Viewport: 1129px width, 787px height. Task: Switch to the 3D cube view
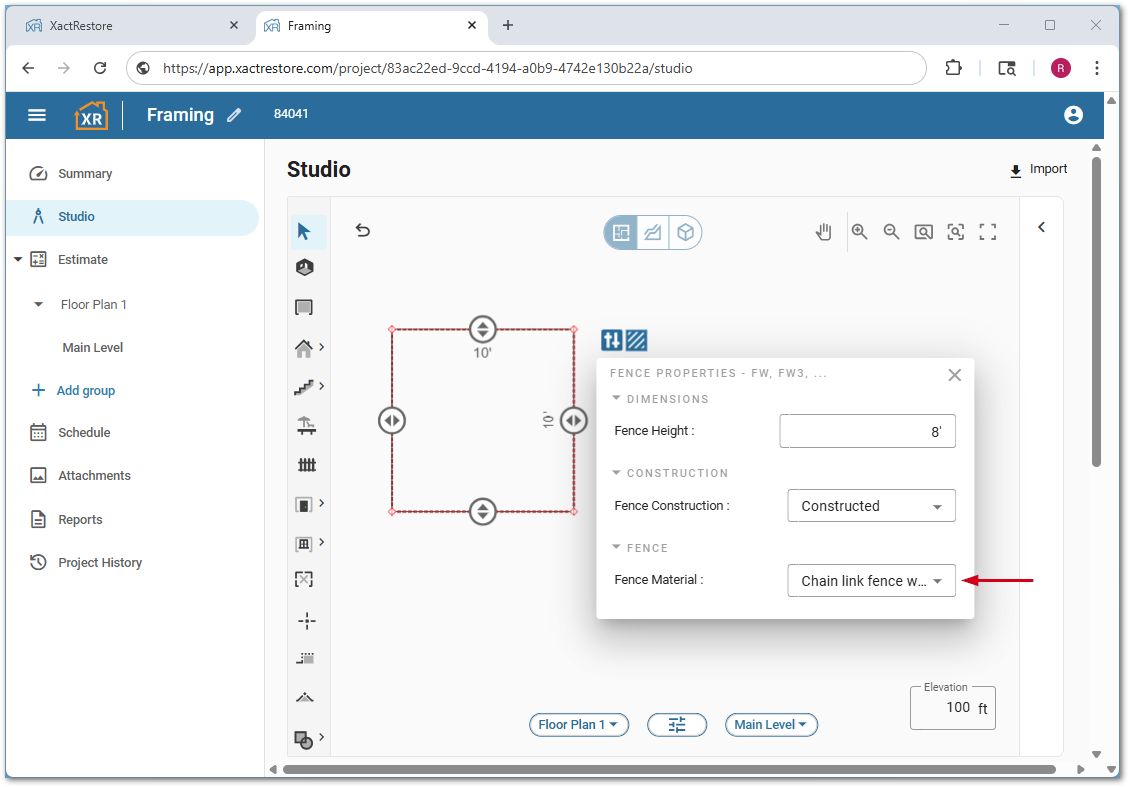tap(685, 233)
